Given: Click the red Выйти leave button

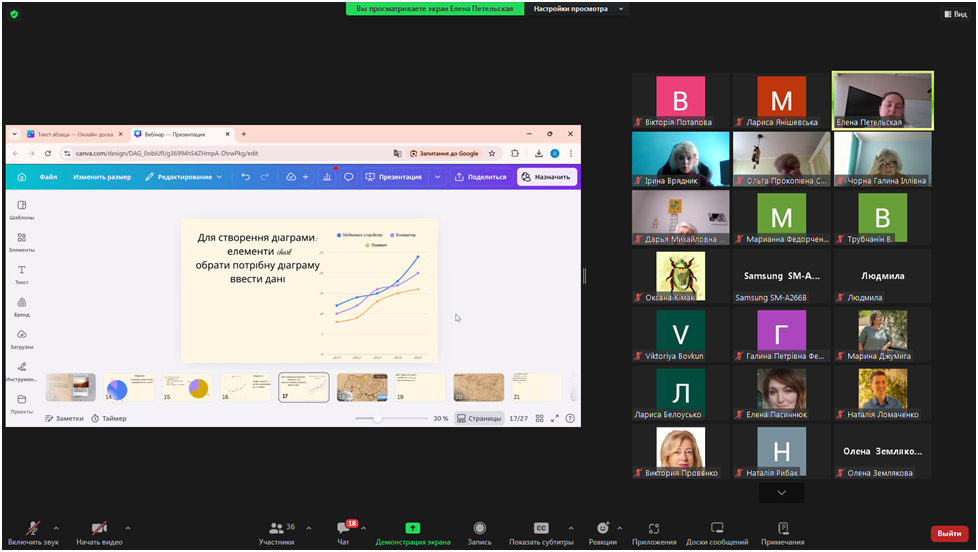Looking at the screenshot, I should point(949,533).
